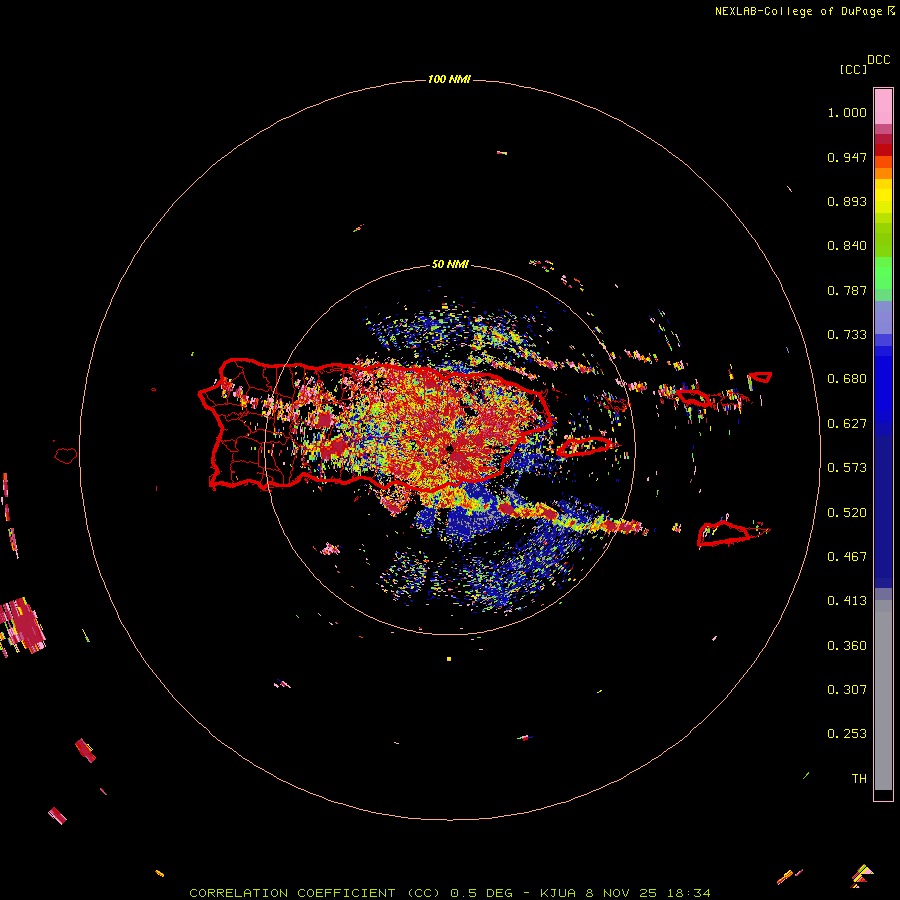Click the 0.893 scale value
The width and height of the screenshot is (900, 900).
(847, 201)
